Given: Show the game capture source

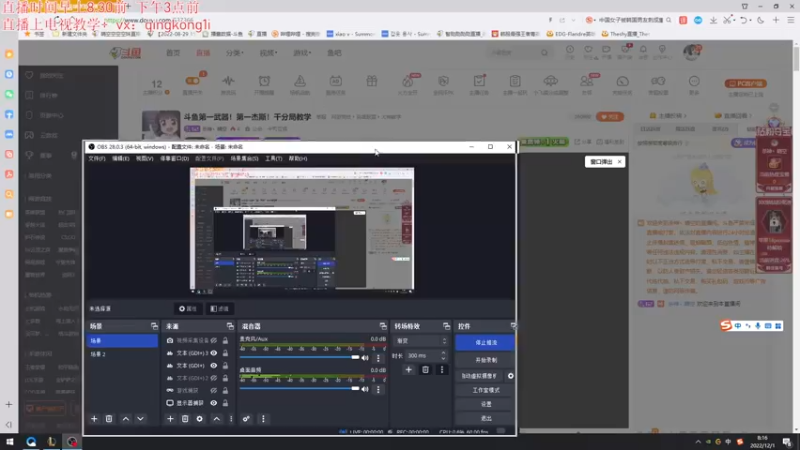Looking at the screenshot, I should click(x=214, y=390).
